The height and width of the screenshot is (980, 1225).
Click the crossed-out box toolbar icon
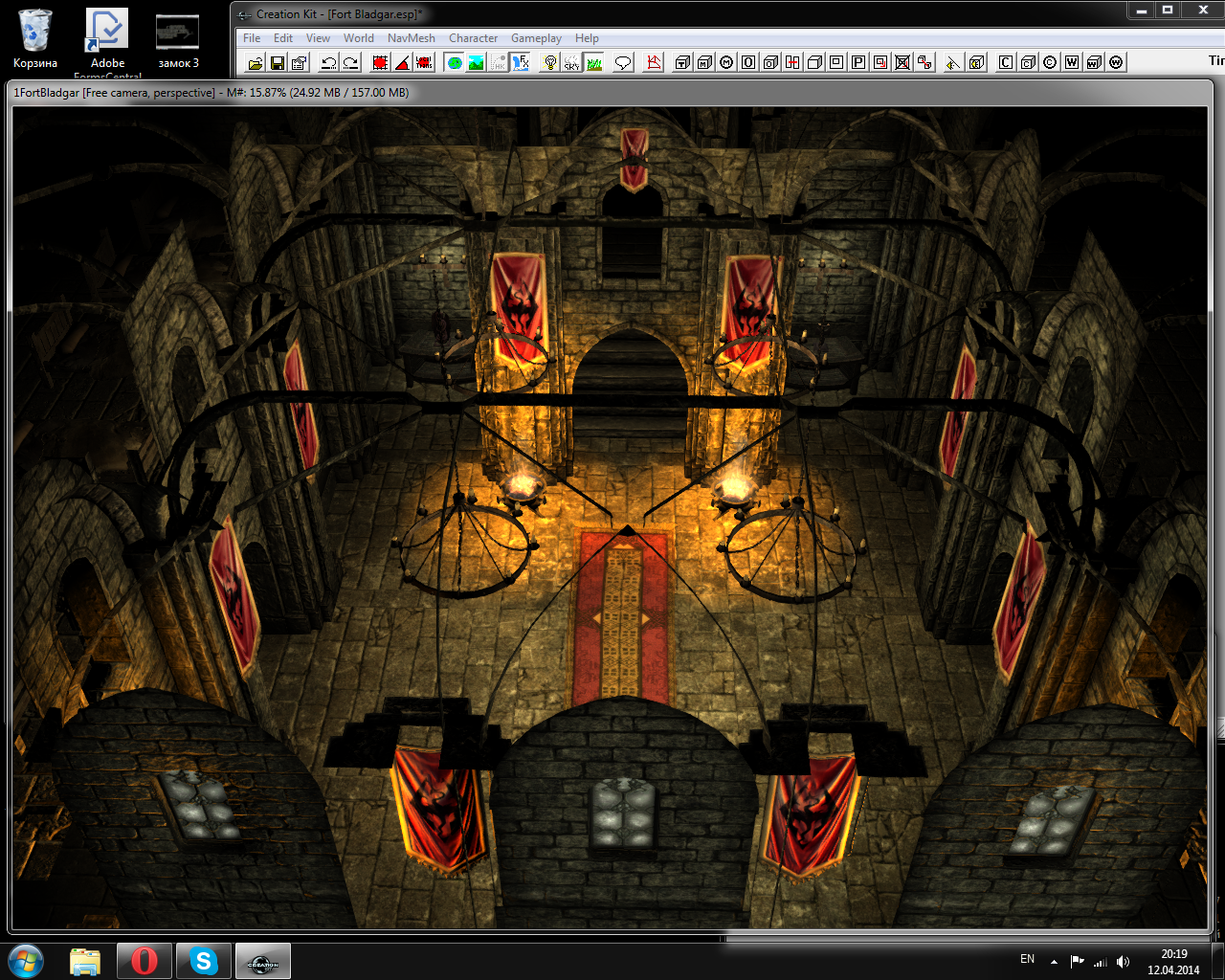point(902,62)
